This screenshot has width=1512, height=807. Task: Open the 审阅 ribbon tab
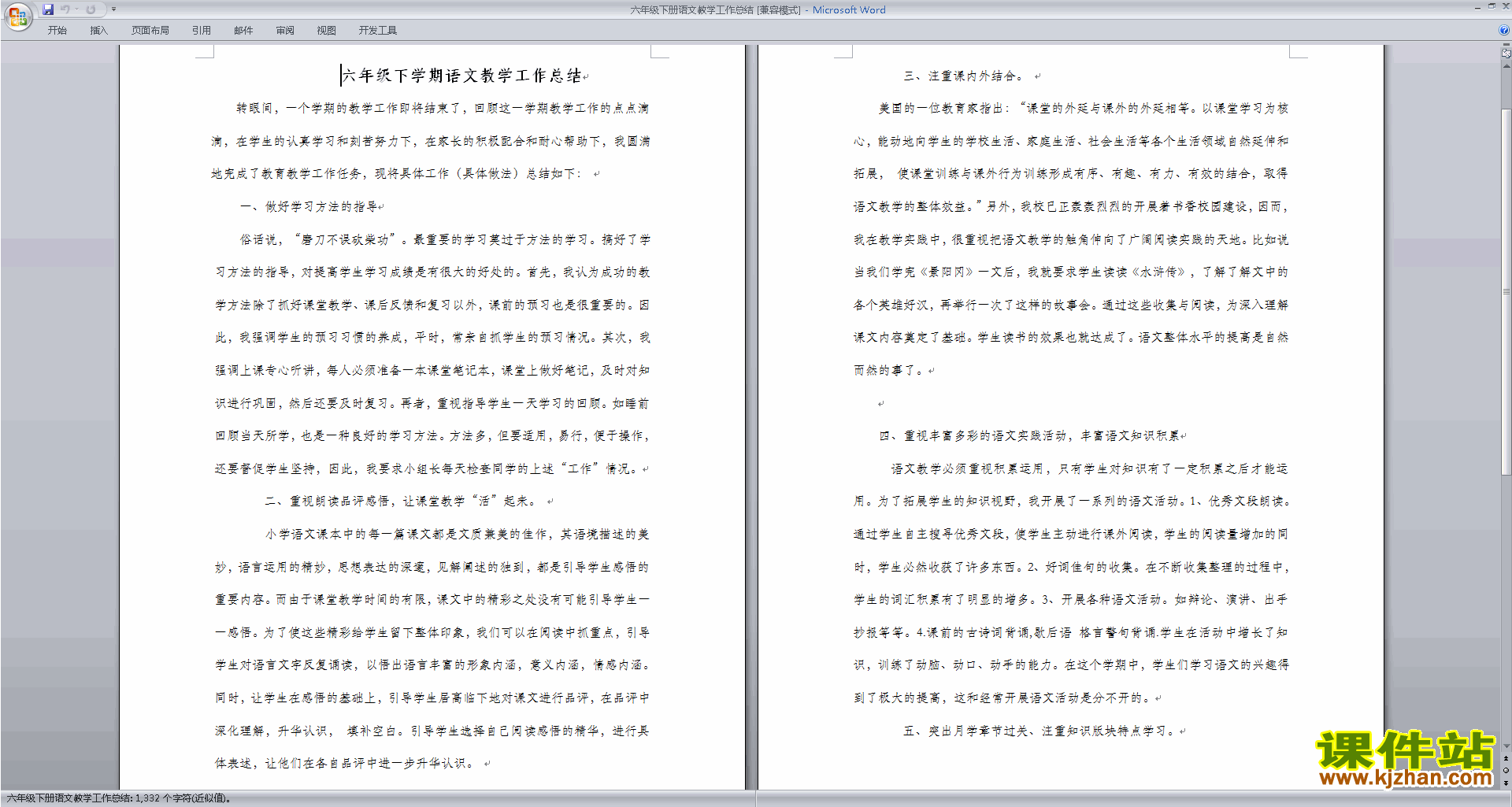(x=285, y=30)
